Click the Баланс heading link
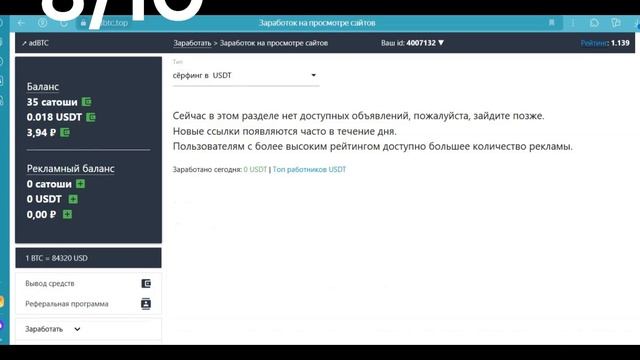This screenshot has width=640, height=360. 43,87
